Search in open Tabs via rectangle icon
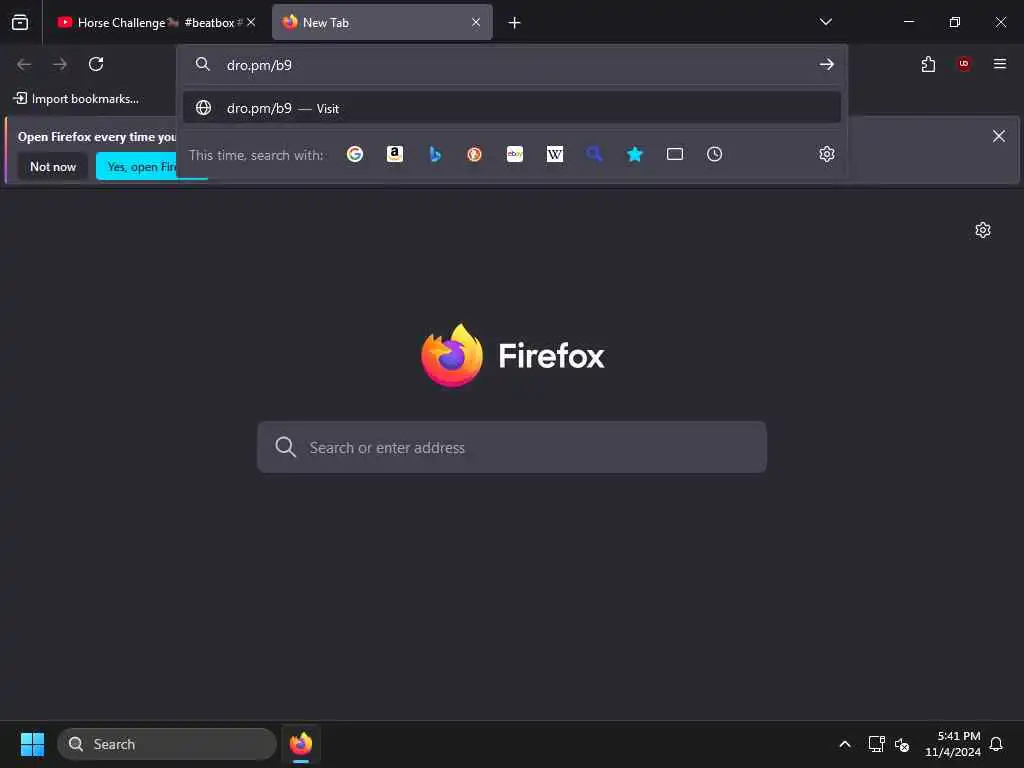Viewport: 1024px width, 768px height. pos(675,154)
